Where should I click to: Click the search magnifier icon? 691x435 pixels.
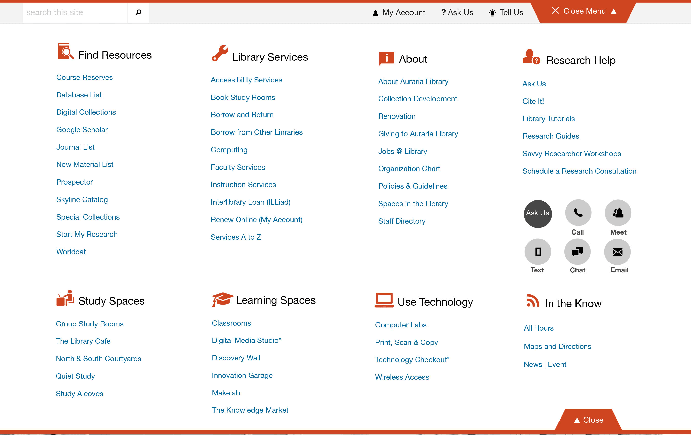tap(138, 13)
